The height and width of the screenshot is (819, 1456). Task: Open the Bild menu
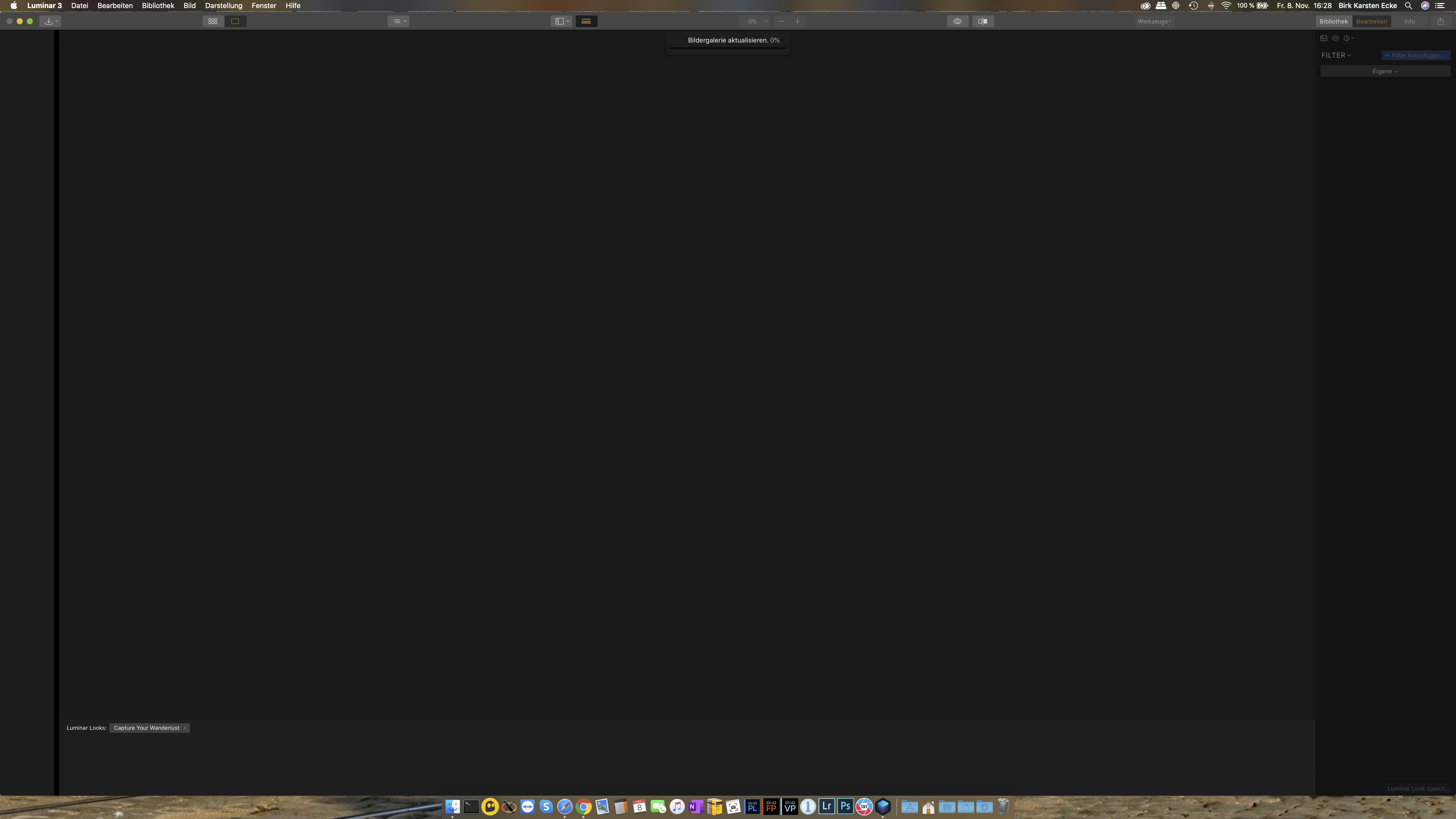[x=189, y=6]
